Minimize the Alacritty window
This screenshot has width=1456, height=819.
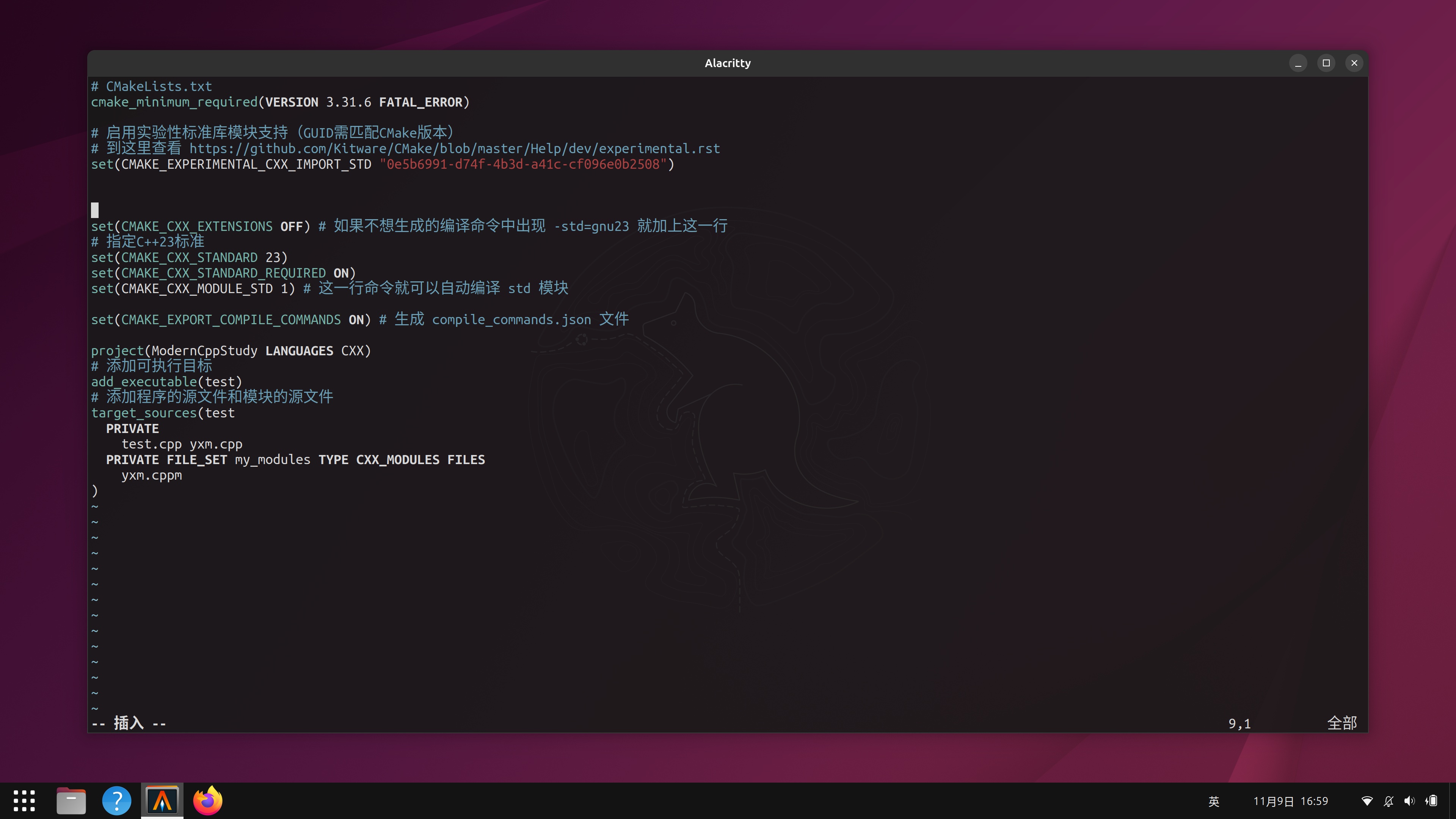1298,63
